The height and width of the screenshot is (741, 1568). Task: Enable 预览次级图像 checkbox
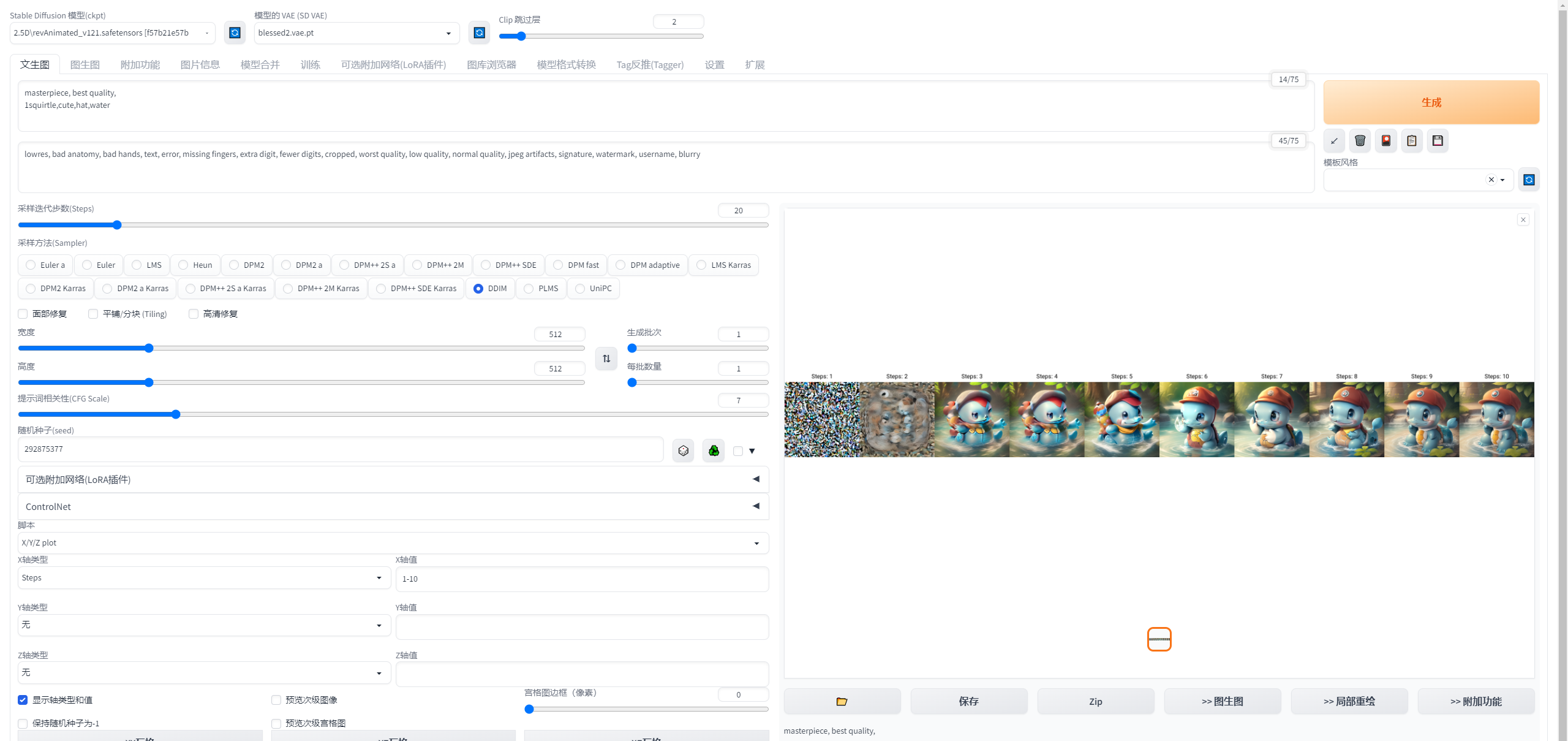point(276,700)
